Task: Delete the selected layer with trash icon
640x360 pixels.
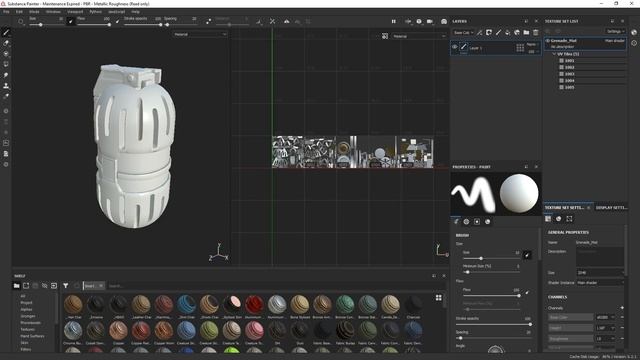Action: [x=536, y=32]
